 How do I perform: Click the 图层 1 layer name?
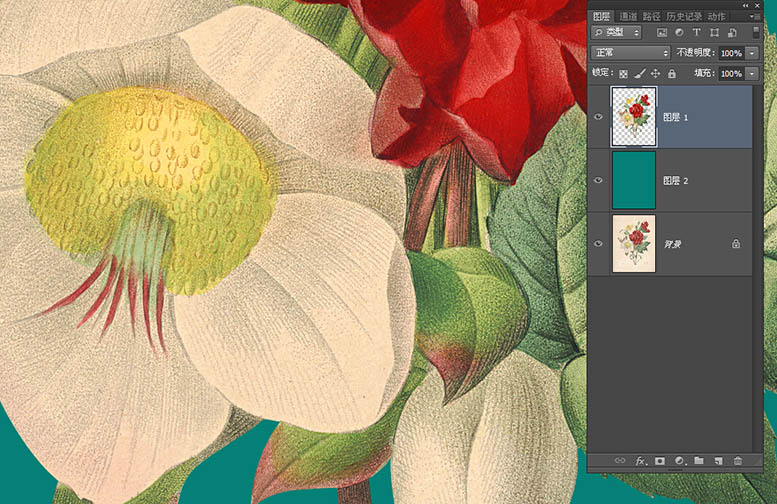pyautogui.click(x=675, y=117)
